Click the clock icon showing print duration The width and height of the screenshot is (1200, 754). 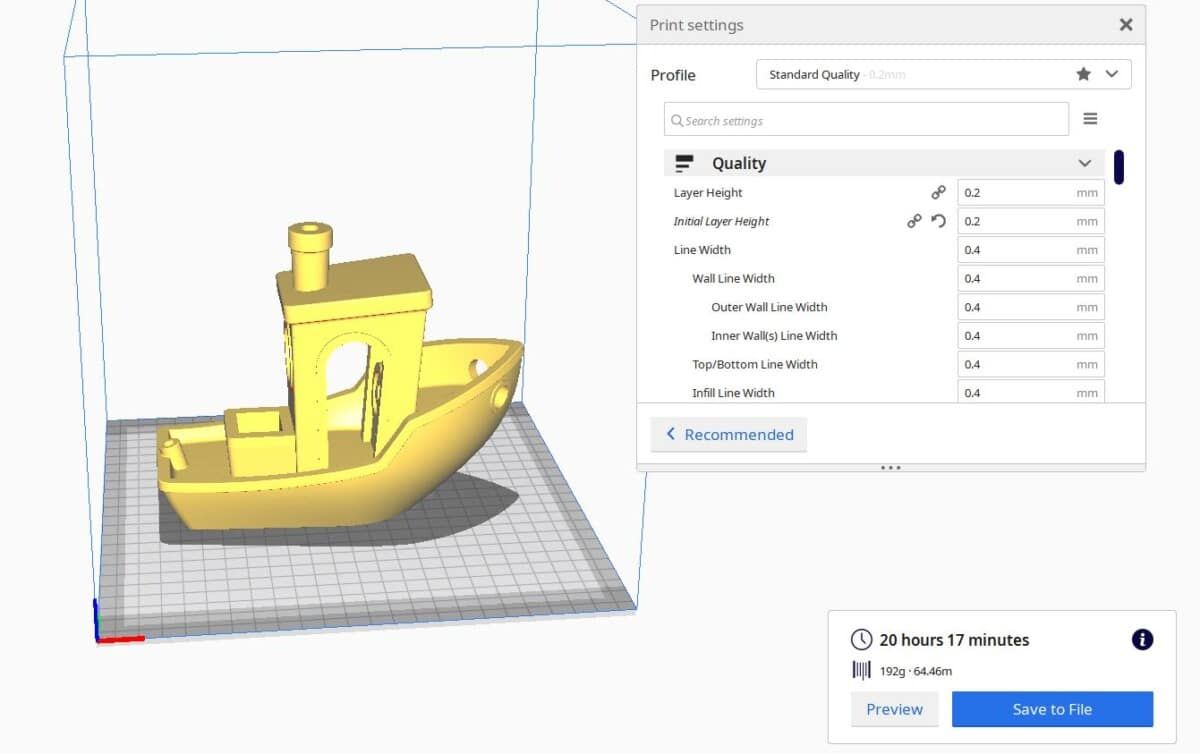(x=860, y=640)
